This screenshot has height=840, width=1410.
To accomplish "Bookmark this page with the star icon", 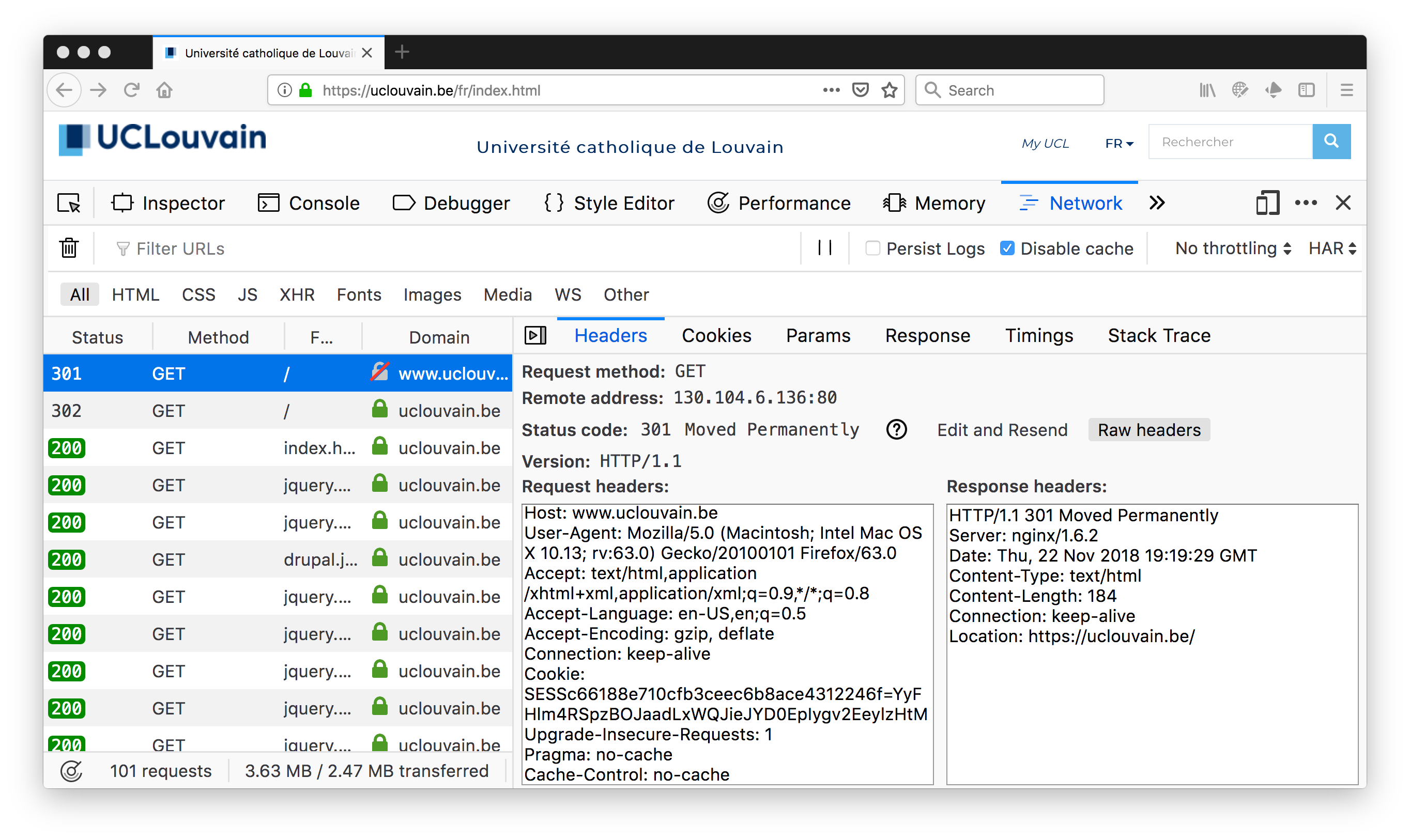I will pyautogui.click(x=890, y=90).
